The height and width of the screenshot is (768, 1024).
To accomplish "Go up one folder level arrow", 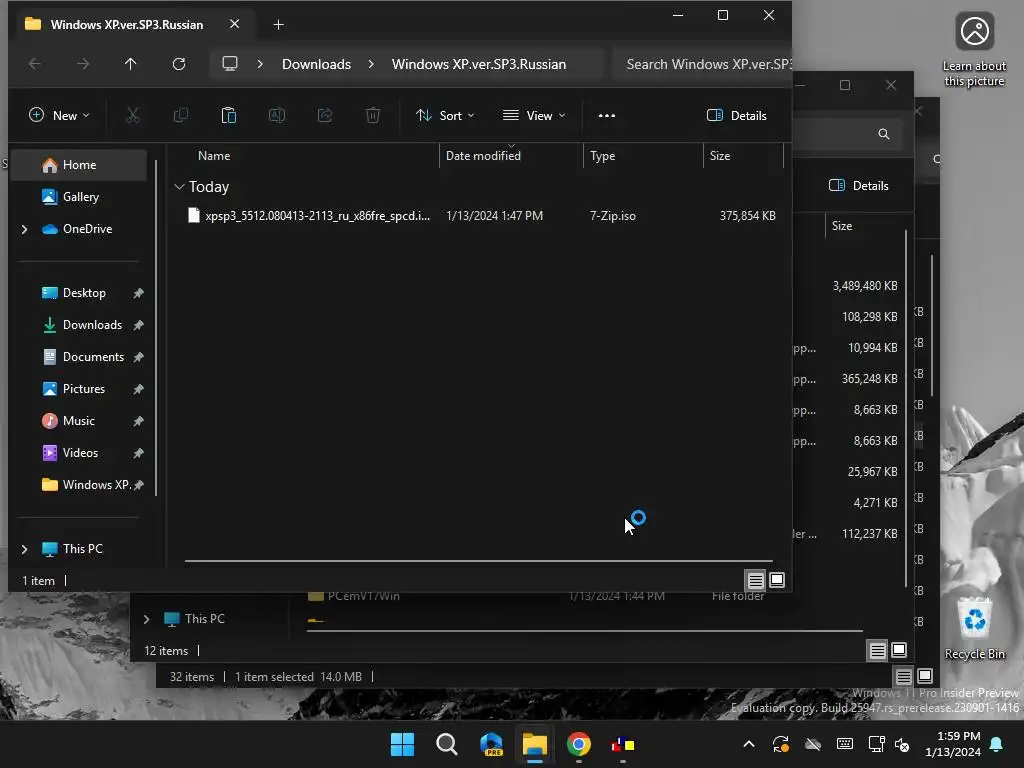I will [131, 64].
